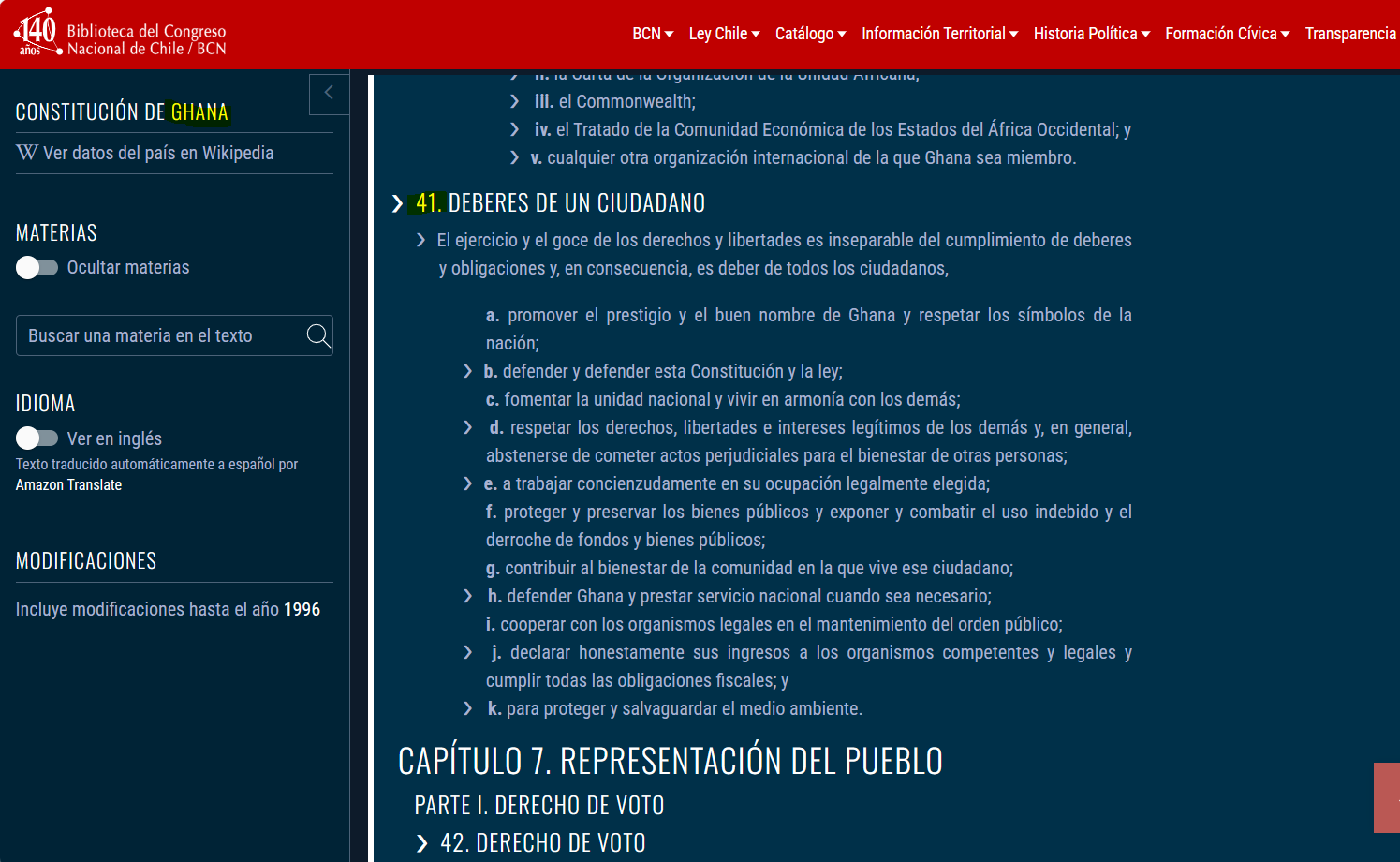Click text 'i. cooperar con los organismos legales'

774,625
